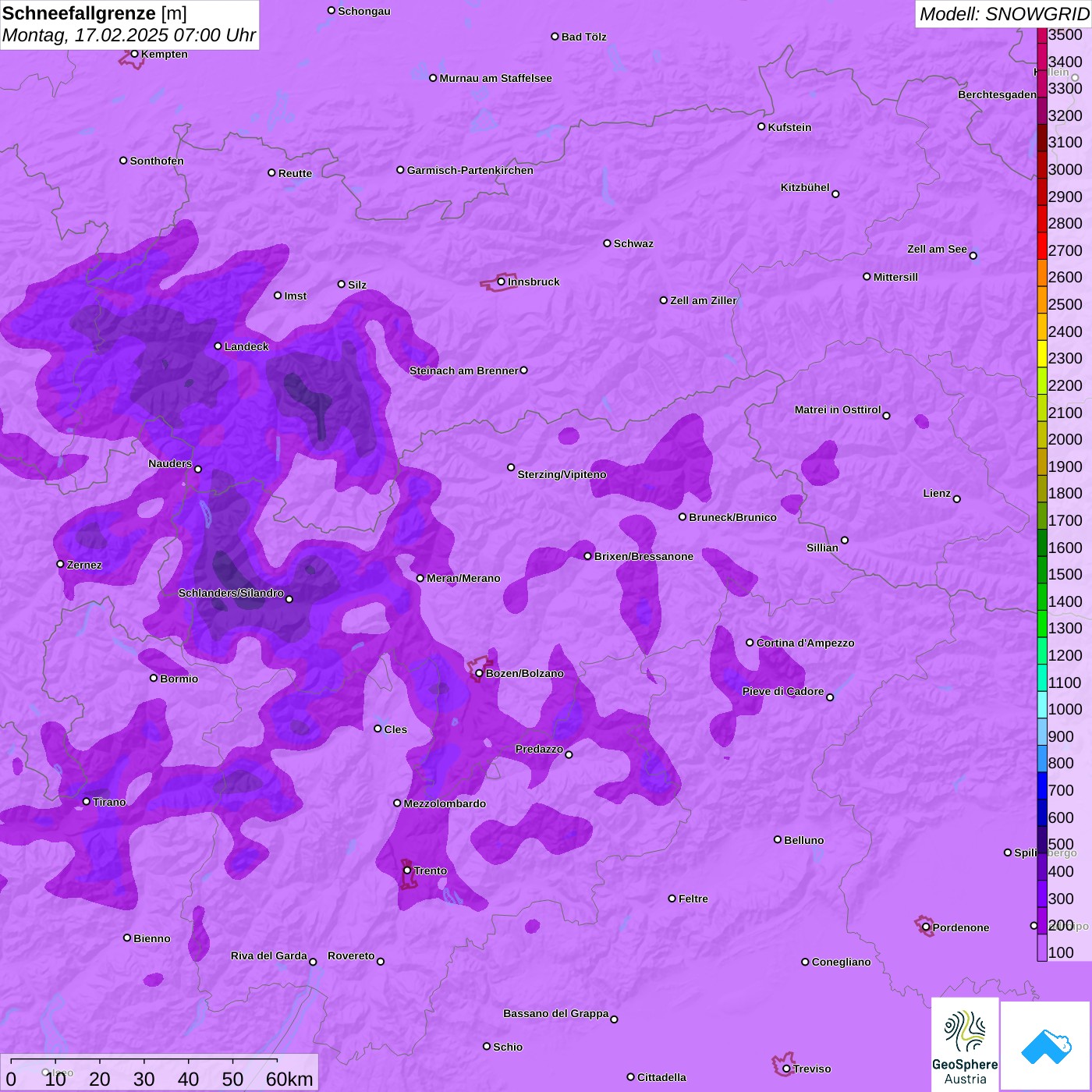Click the 'Pieve di Cadore' label
This screenshot has height=1092, width=1092.
(x=783, y=691)
